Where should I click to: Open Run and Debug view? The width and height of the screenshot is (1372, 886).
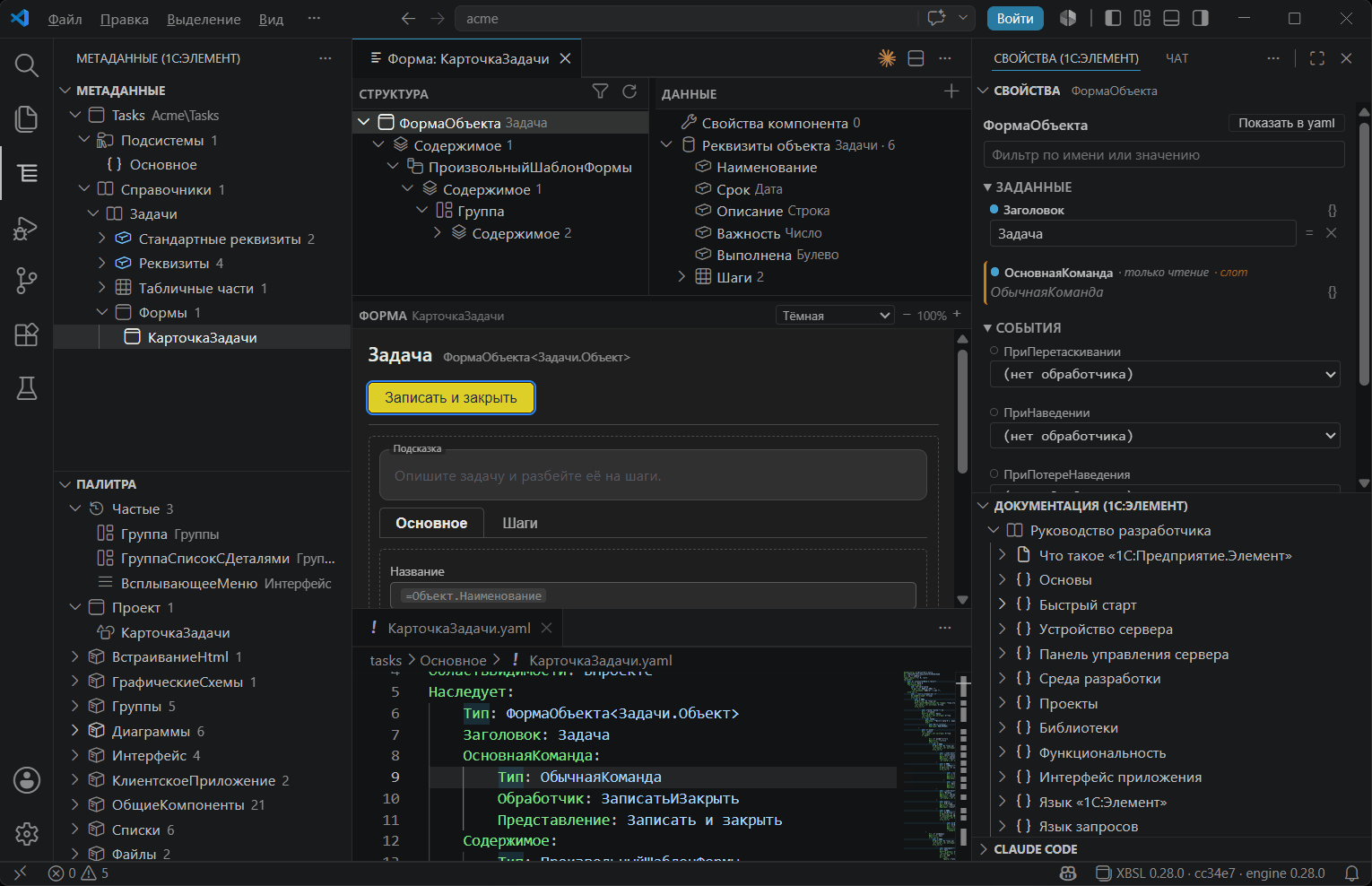(x=27, y=228)
